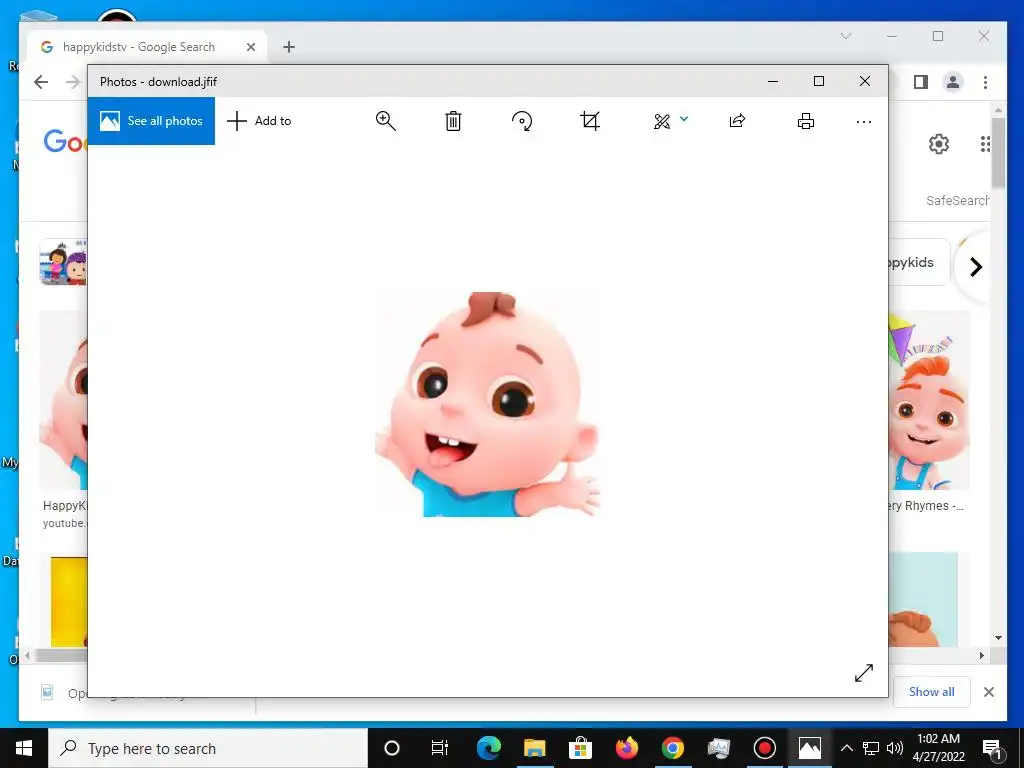Share the photo via share icon

[x=737, y=121]
